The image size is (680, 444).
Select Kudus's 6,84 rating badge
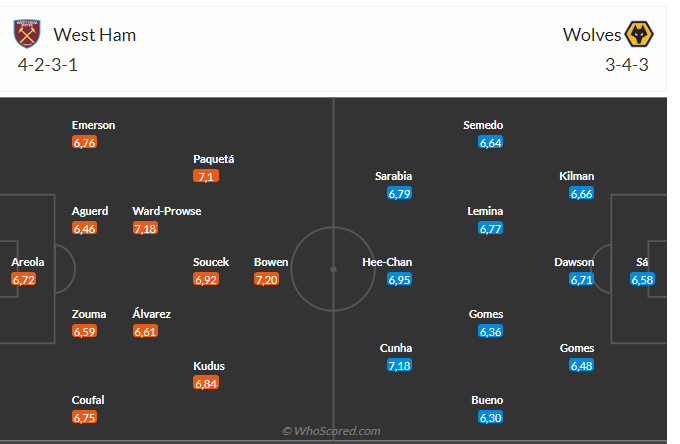(206, 383)
